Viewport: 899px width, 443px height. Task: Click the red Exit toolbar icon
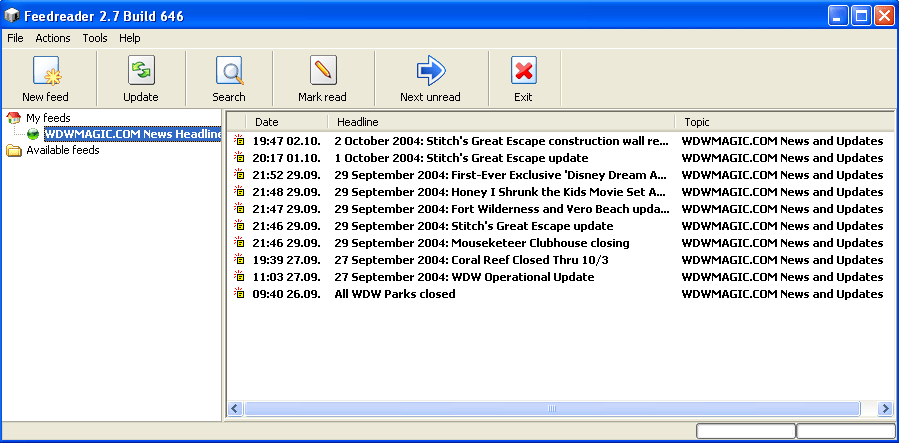[523, 72]
